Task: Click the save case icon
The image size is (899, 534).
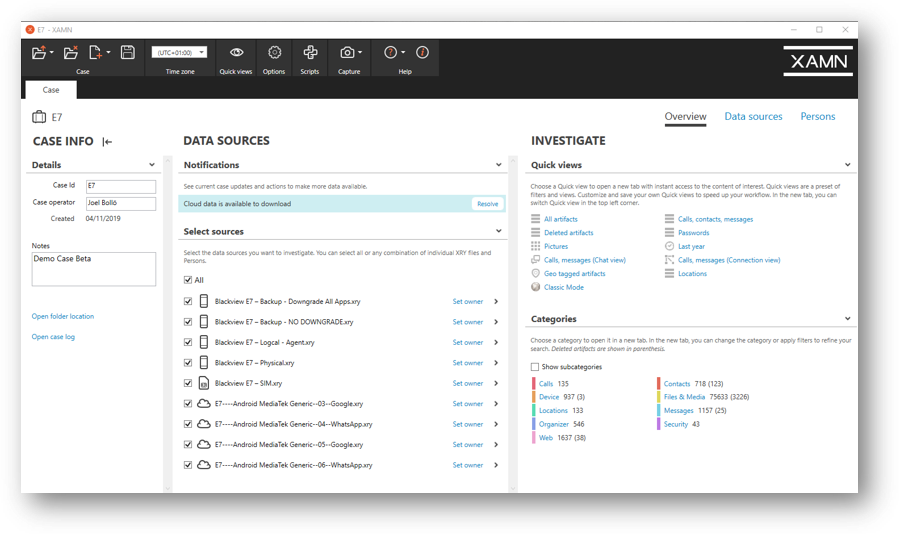Action: (128, 53)
